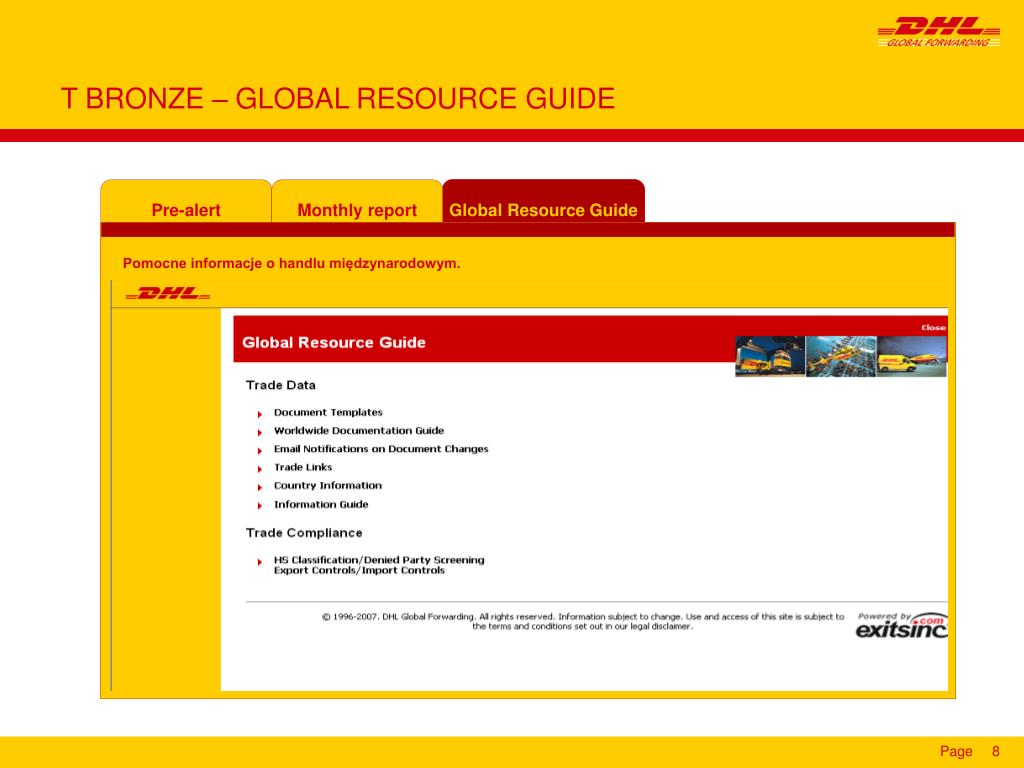Viewport: 1024px width, 768px height.
Task: Open Worldwide Documentation Guide link
Action: pos(359,430)
